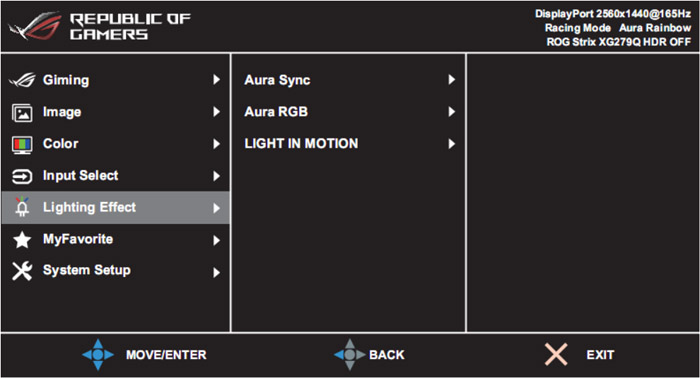
Task: Click the Input Select arrow-box icon
Action: tap(22, 176)
